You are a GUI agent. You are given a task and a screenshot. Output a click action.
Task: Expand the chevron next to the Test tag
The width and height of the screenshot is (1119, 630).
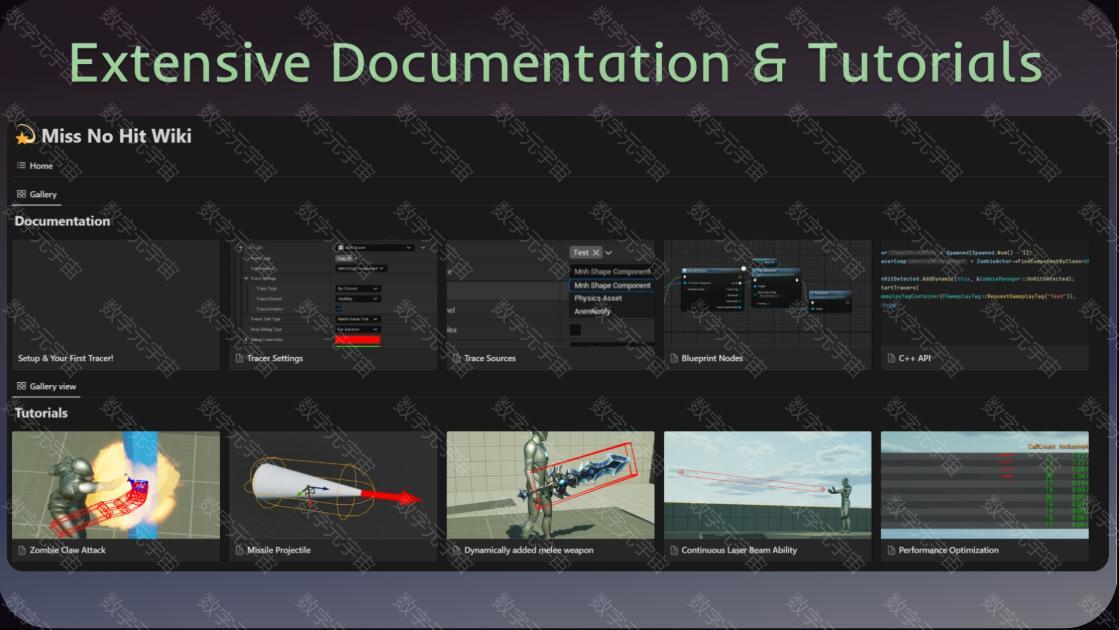609,253
